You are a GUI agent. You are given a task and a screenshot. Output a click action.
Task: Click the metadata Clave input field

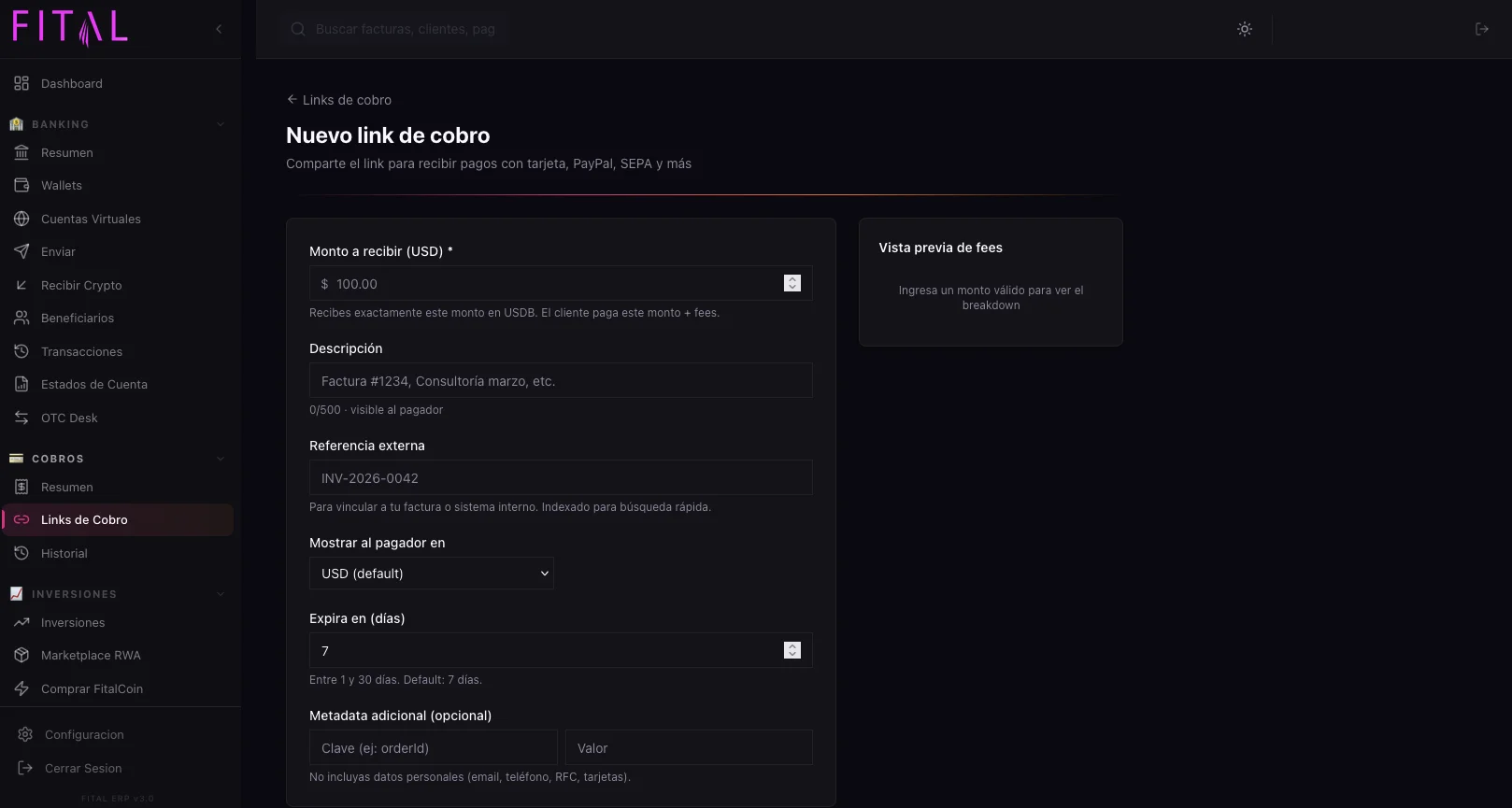click(434, 747)
